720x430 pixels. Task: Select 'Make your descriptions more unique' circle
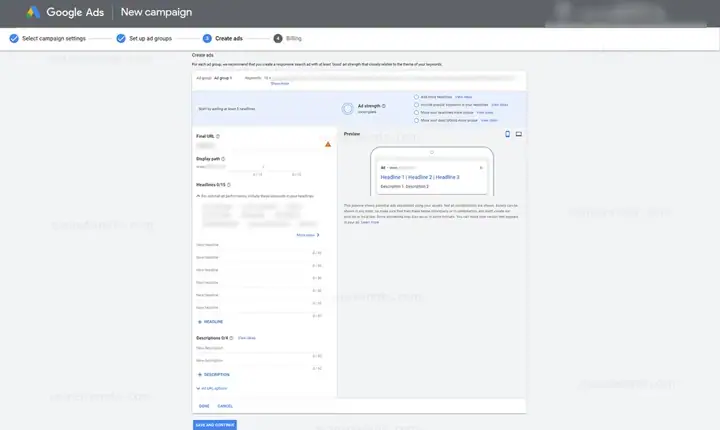(416, 120)
